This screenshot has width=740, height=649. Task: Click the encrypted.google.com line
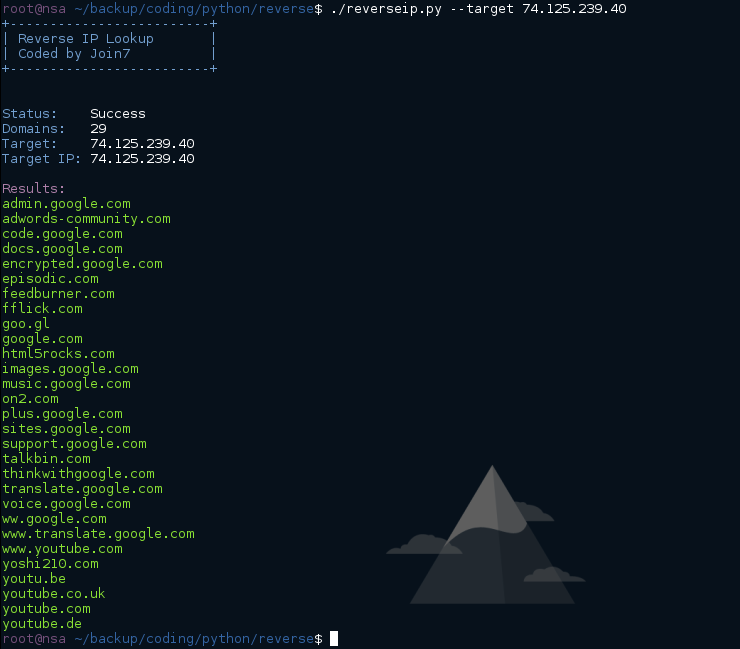tap(82, 264)
